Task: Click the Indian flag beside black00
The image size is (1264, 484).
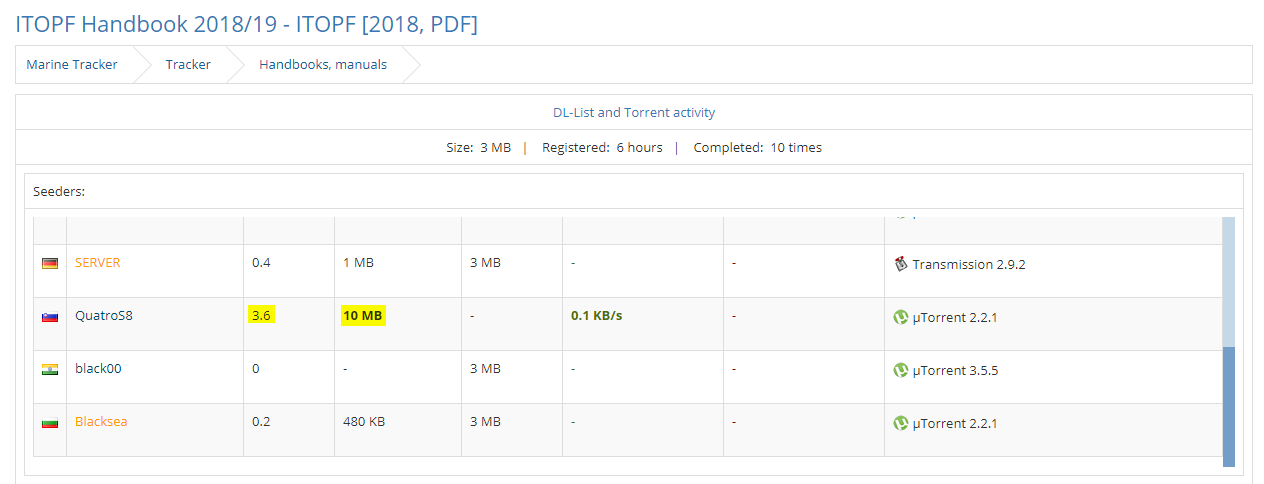Action: 50,369
